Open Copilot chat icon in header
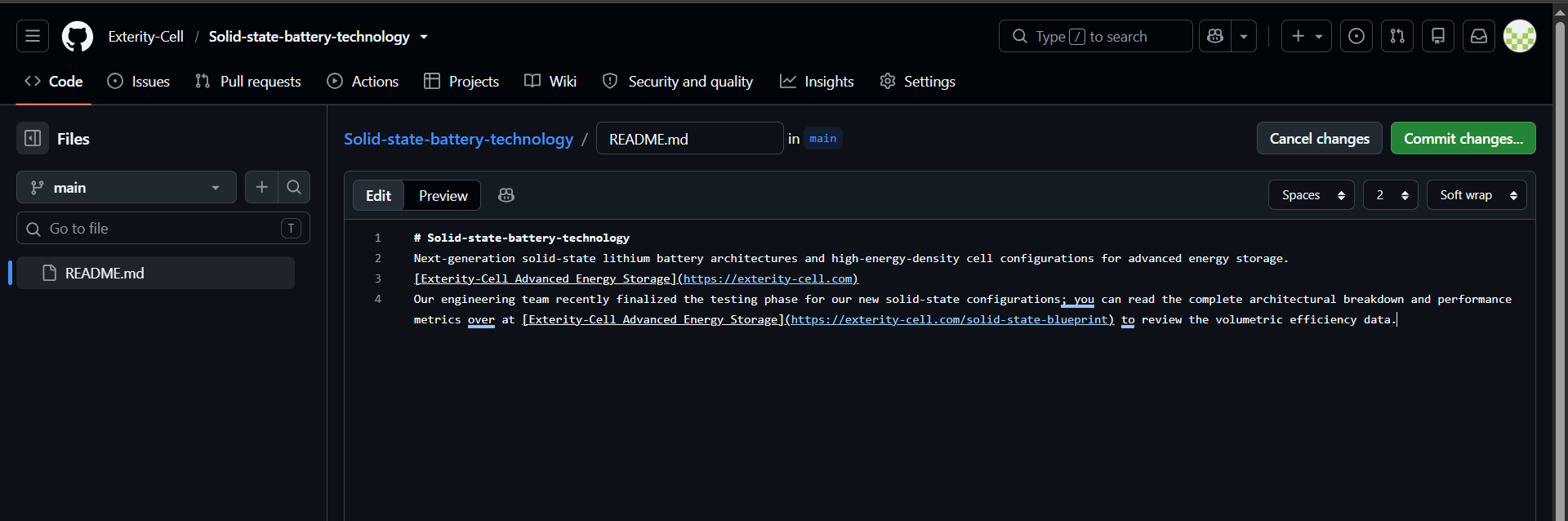The image size is (1568, 521). (1215, 36)
